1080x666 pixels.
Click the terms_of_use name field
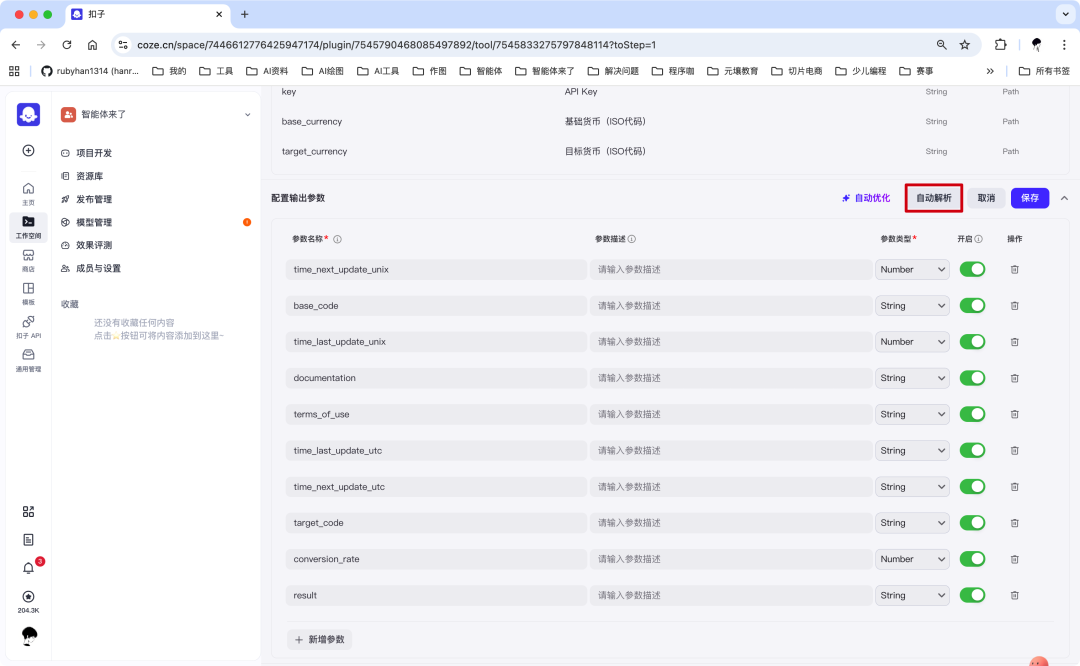(x=436, y=414)
